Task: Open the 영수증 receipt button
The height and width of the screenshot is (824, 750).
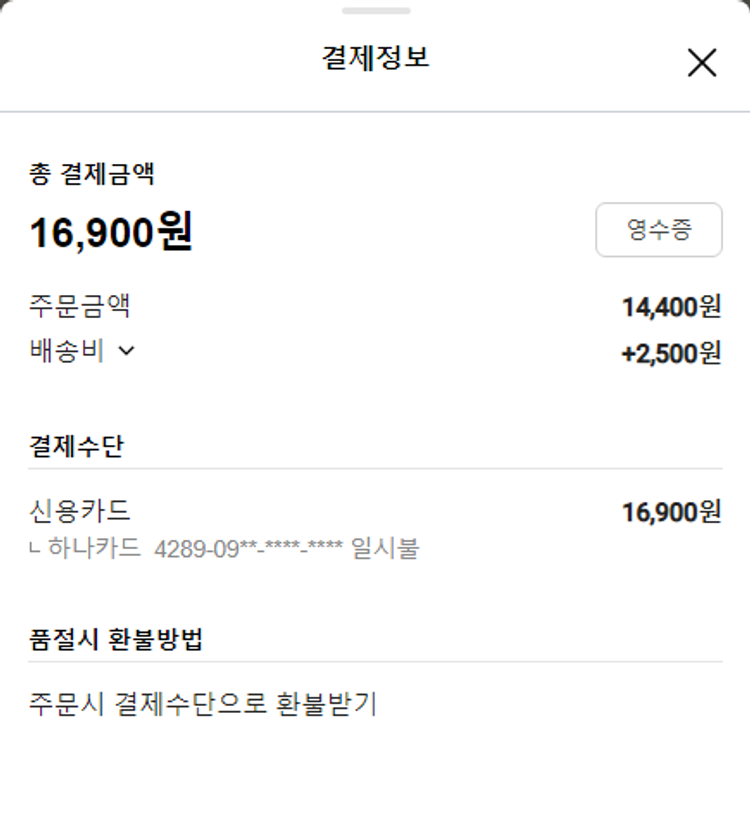Action: tap(658, 230)
